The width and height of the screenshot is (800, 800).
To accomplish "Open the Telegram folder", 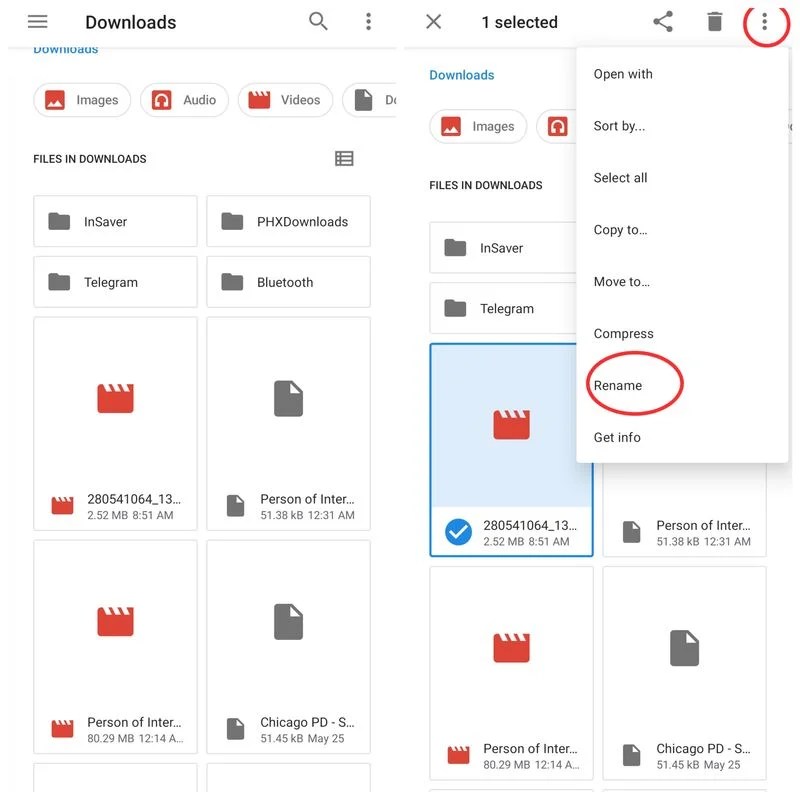I will [x=114, y=282].
